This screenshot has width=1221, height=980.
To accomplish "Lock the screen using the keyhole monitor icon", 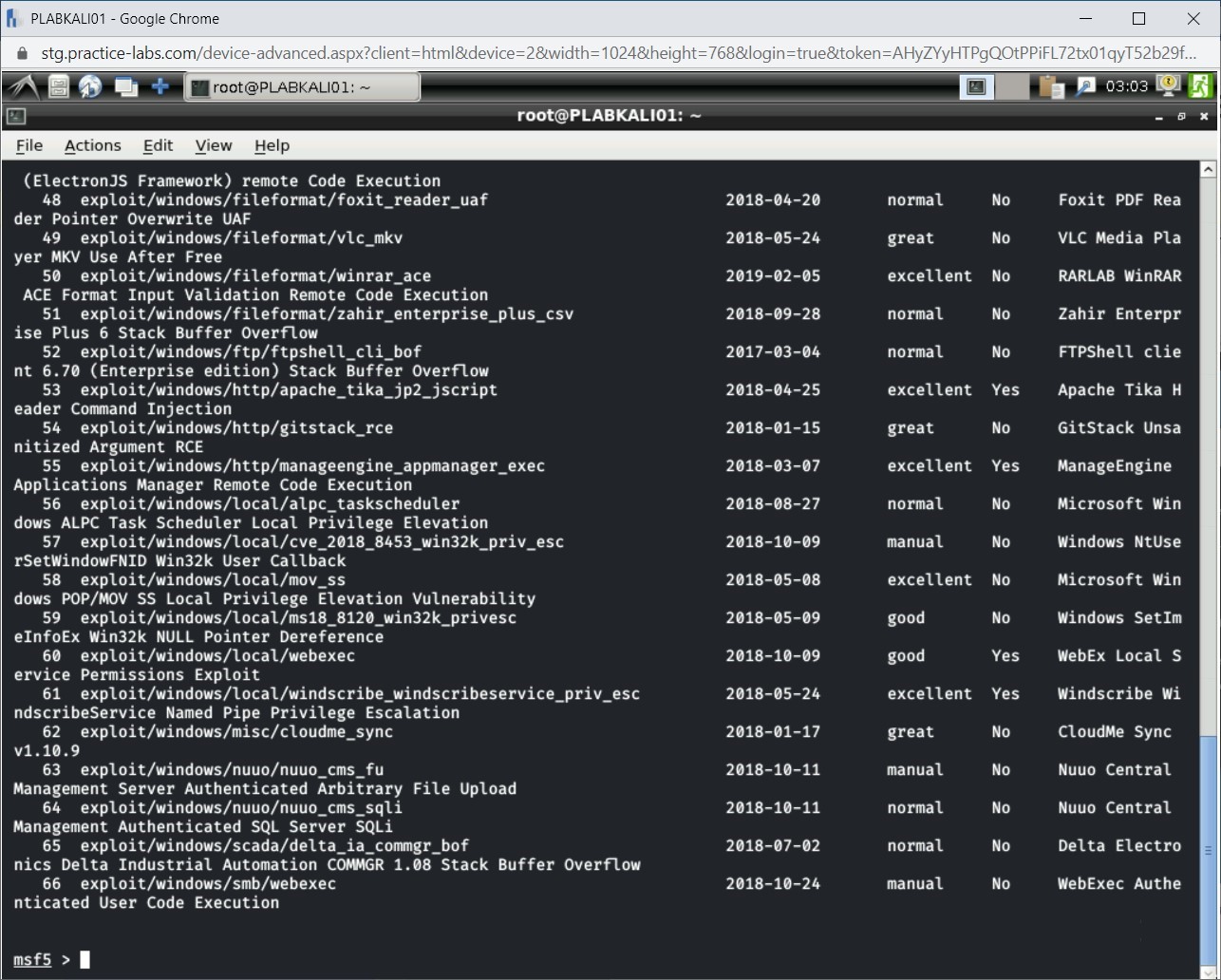I will pos(1167,86).
